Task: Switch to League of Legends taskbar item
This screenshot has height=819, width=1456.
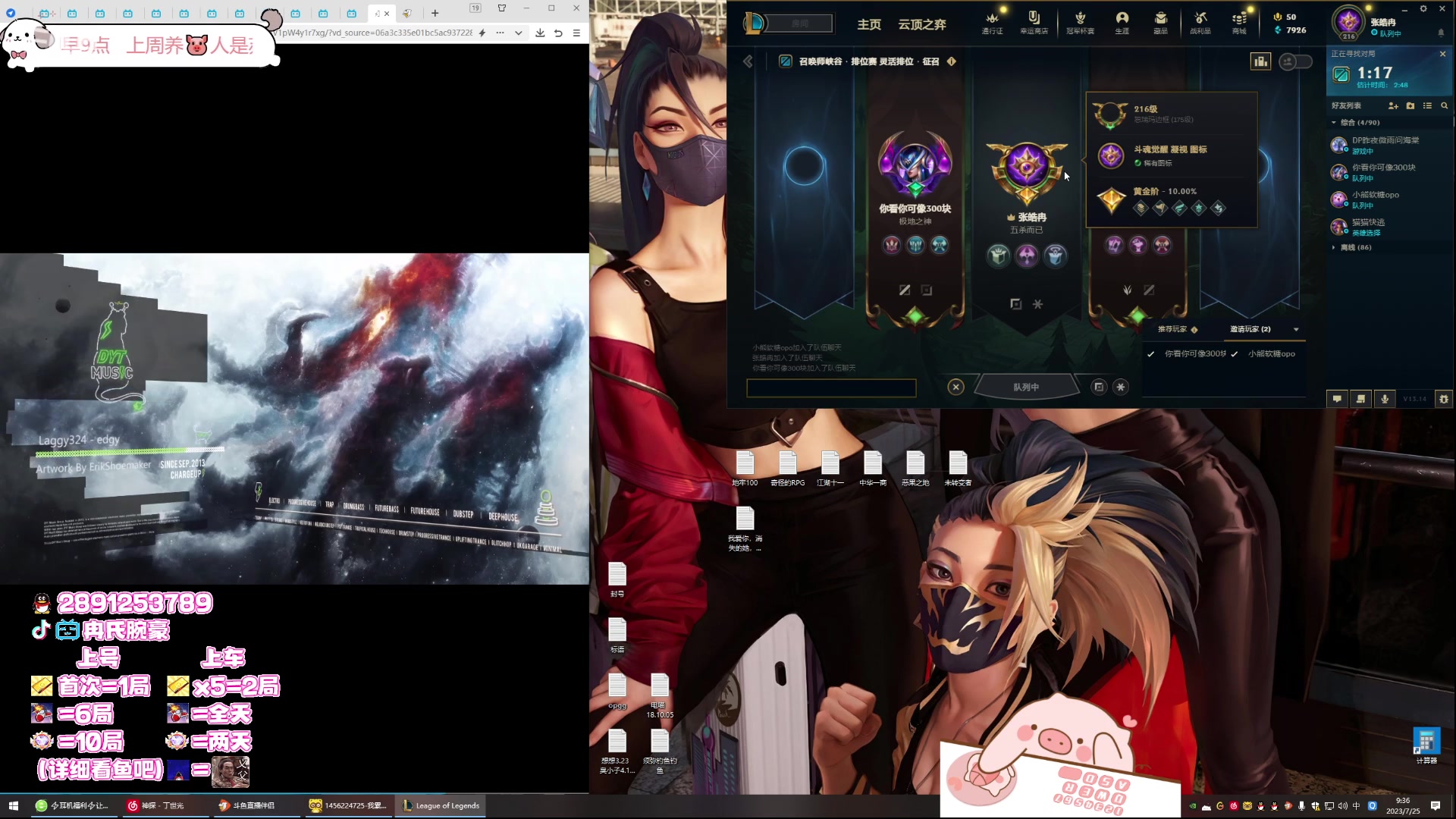Action: pos(441,805)
